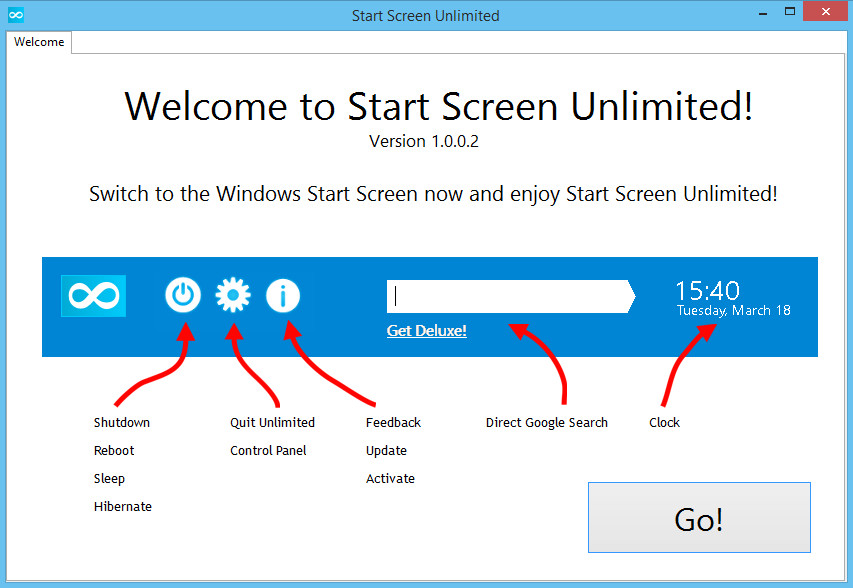Click the Update label

tap(386, 451)
